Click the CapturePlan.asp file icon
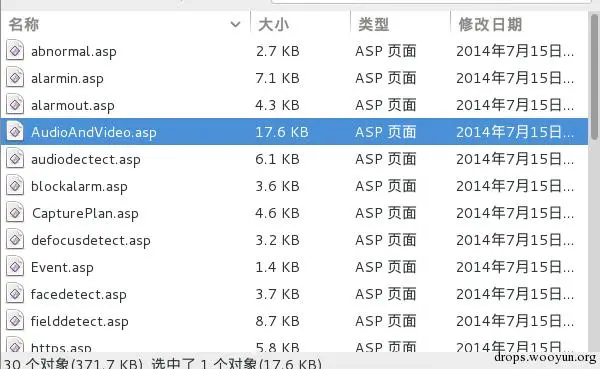The height and width of the screenshot is (369, 600). (15, 212)
